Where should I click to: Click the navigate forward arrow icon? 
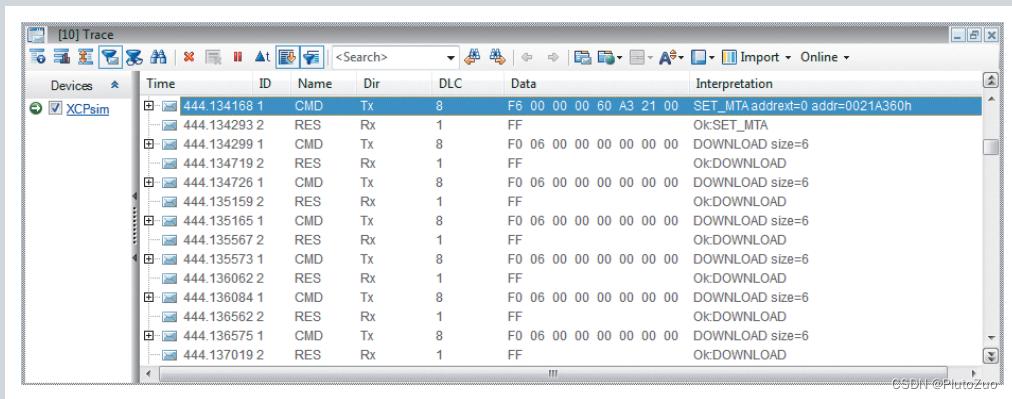(x=552, y=57)
